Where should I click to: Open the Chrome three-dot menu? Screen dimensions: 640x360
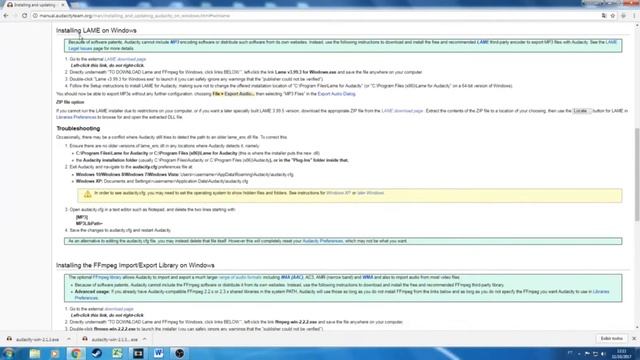pos(634,16)
